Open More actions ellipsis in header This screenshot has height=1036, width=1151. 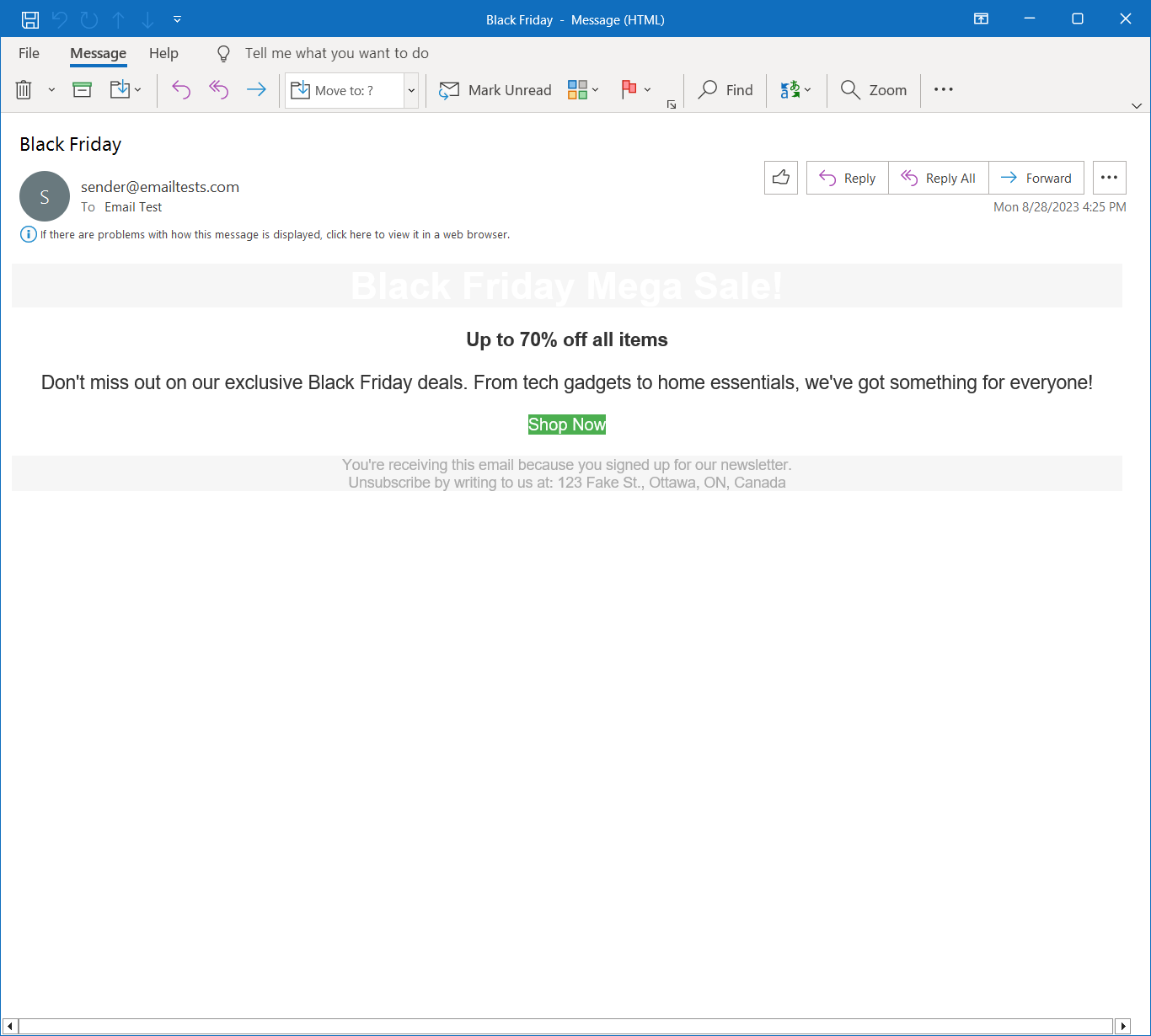(1109, 178)
